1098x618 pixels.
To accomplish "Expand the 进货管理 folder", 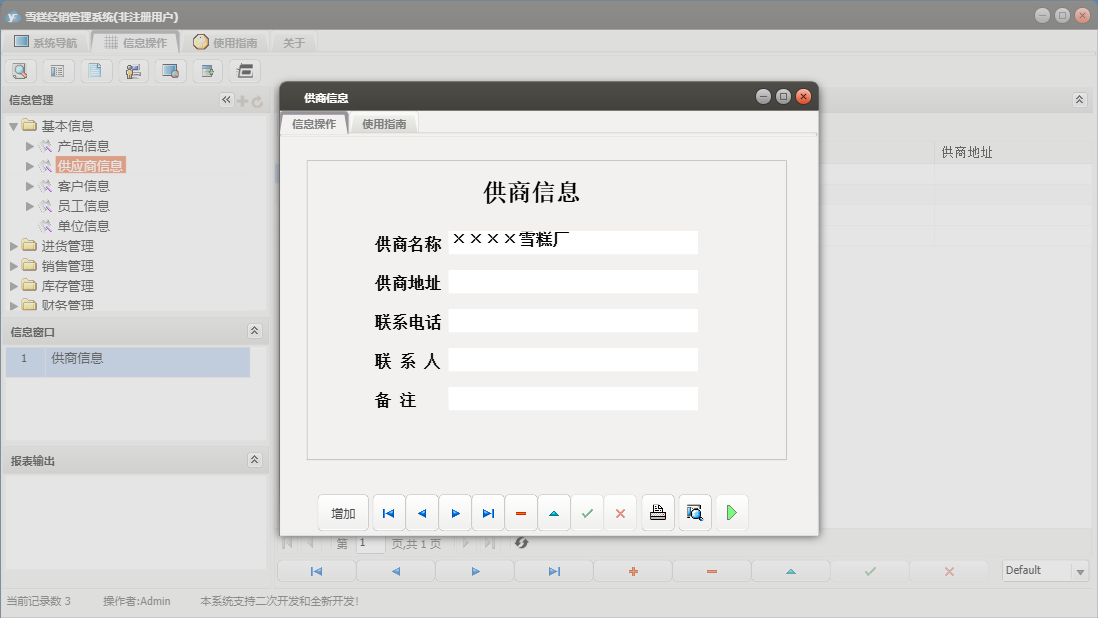I will click(x=15, y=245).
